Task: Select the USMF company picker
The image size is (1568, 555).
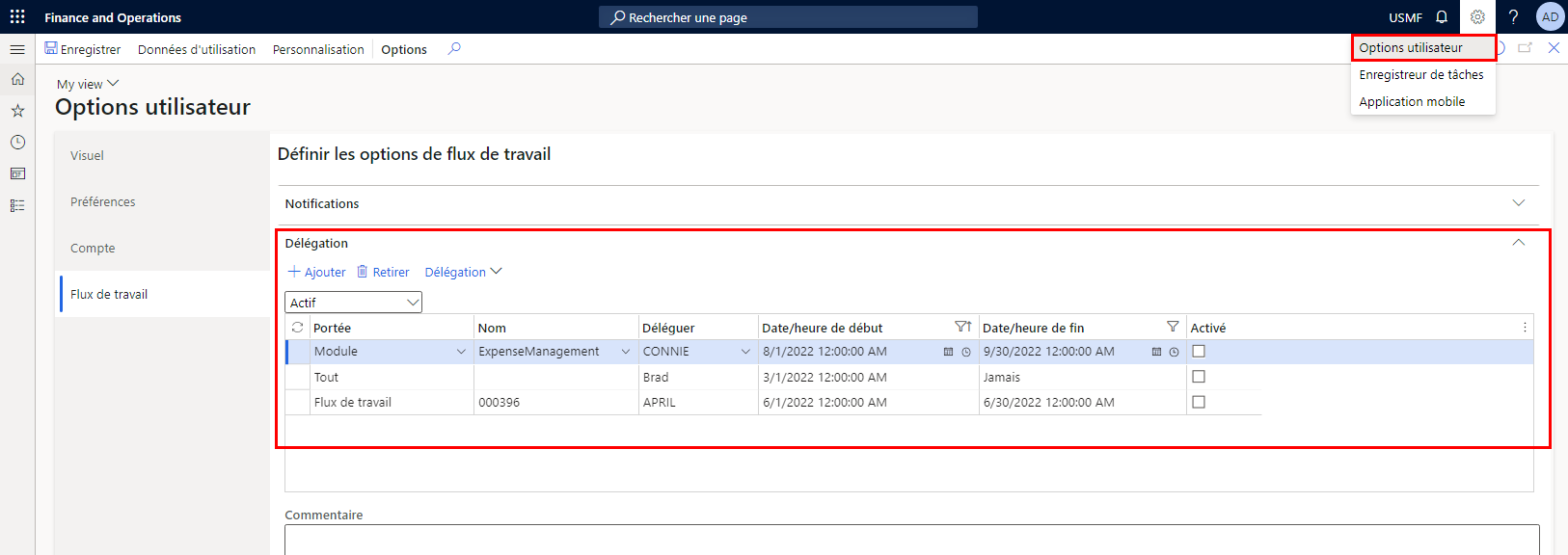Action: [x=1405, y=17]
